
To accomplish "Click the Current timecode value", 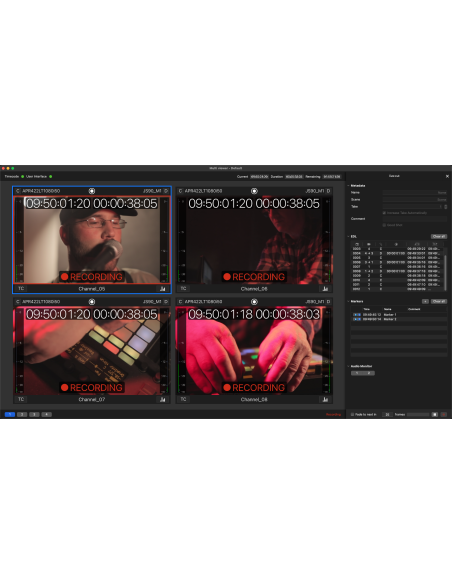I will pos(259,177).
